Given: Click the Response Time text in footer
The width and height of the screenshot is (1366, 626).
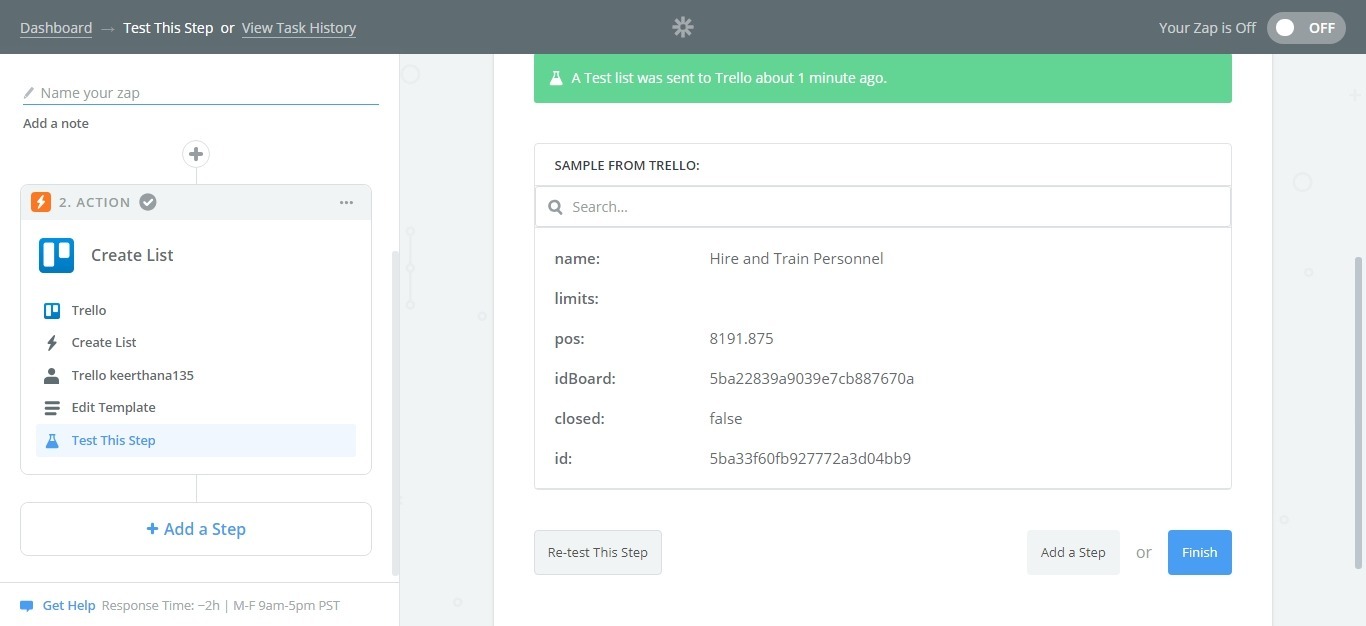Looking at the screenshot, I should click(221, 606).
